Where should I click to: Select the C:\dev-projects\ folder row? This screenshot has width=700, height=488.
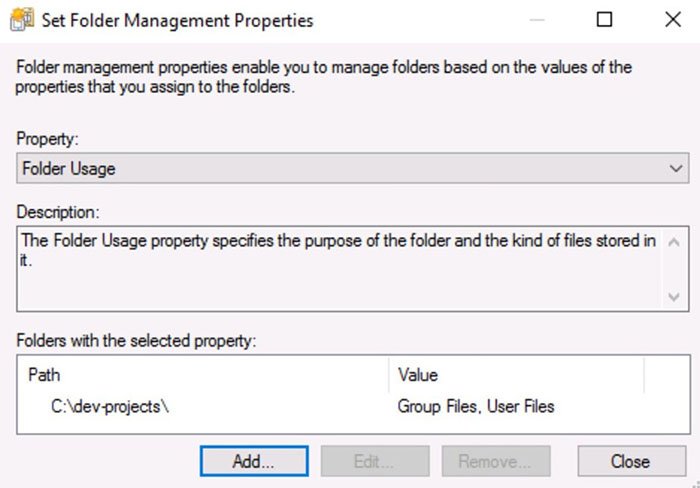[353, 407]
